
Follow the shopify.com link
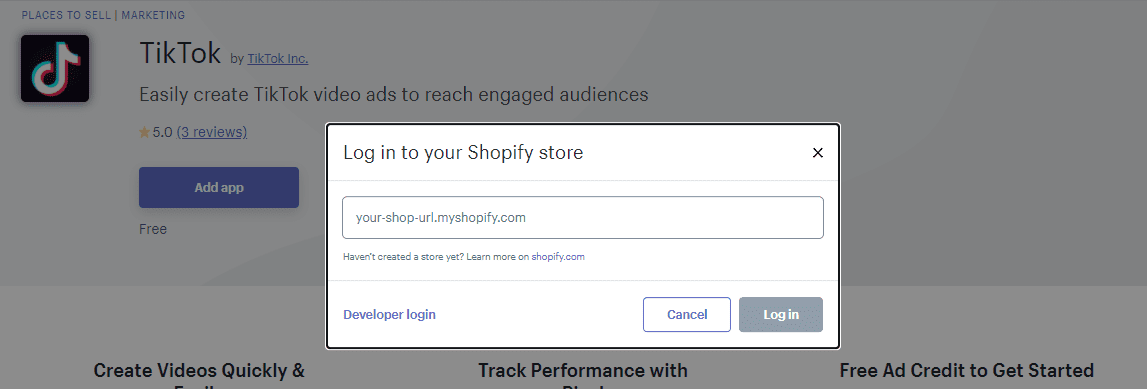558,257
